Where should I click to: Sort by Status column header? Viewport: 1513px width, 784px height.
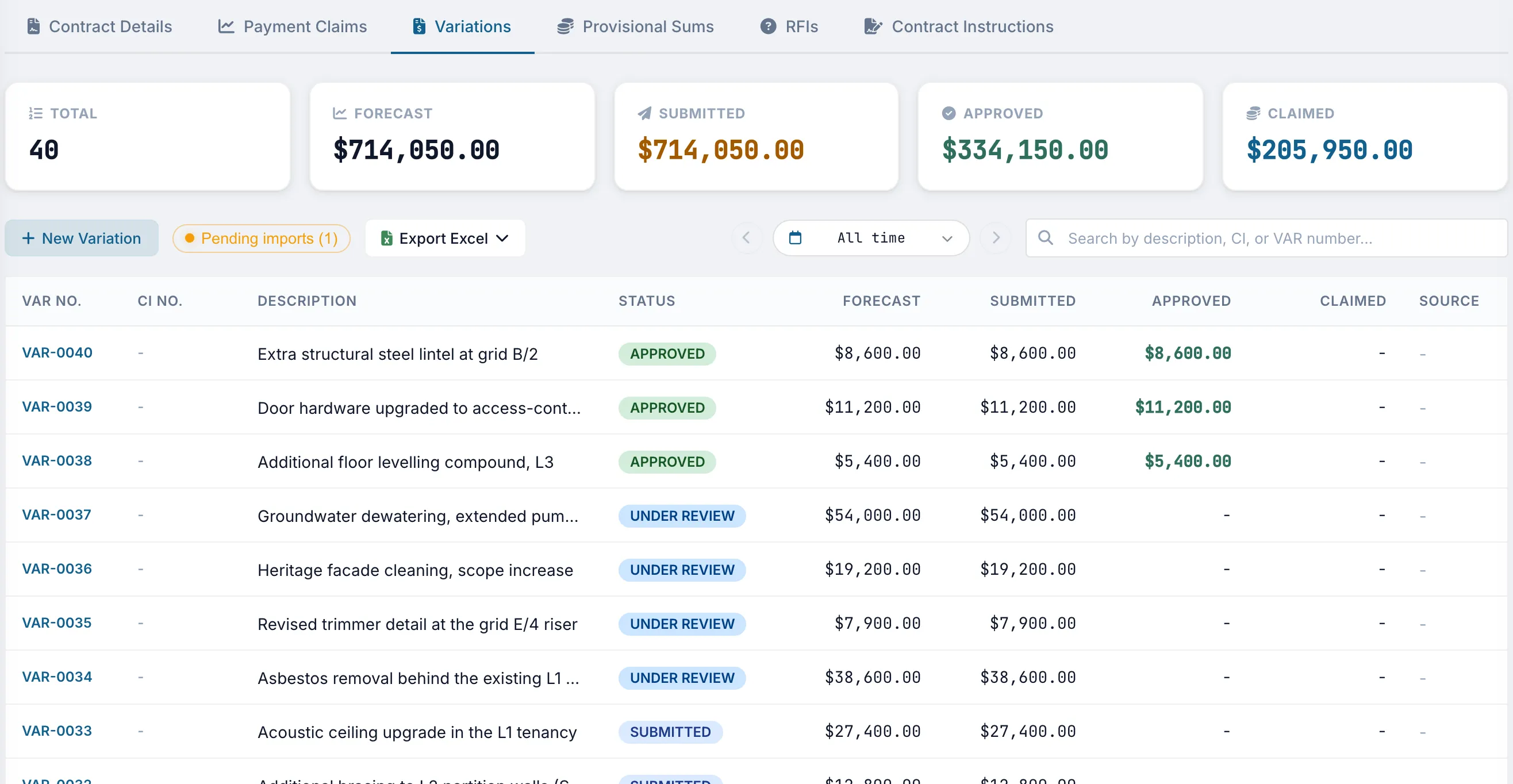tap(647, 301)
